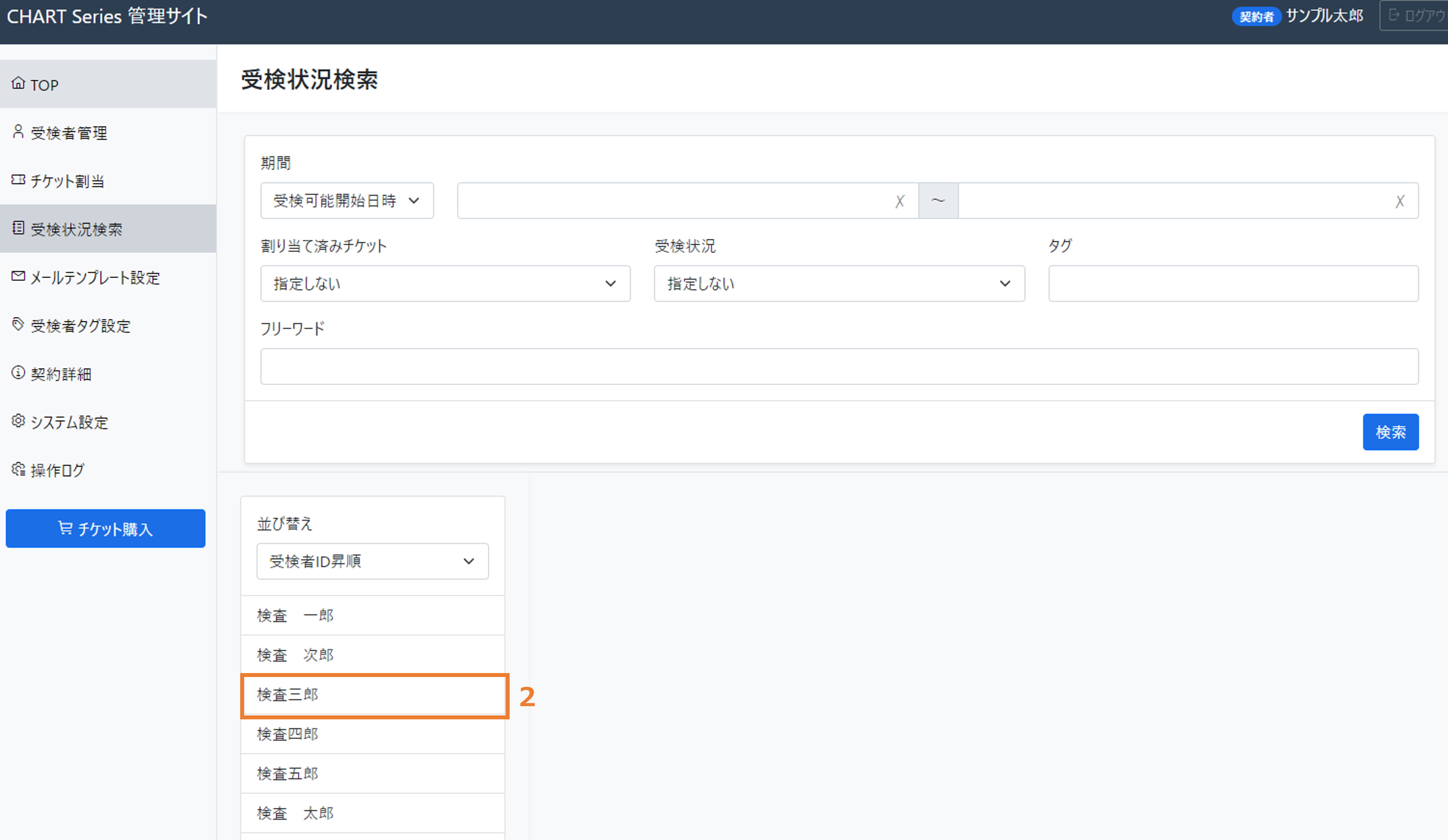The width and height of the screenshot is (1448, 840).
Task: Click the CHART Series 管理サイト title
Action: pos(107,16)
